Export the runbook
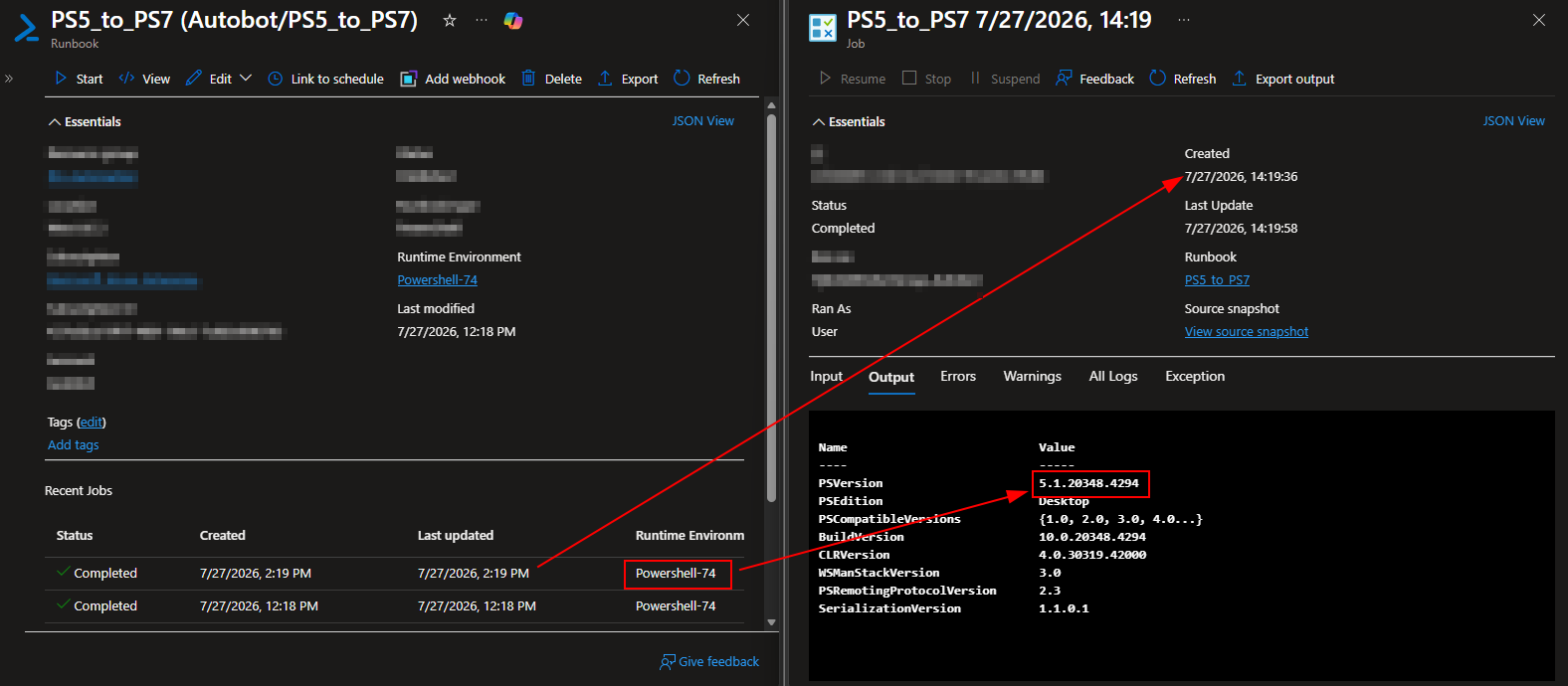This screenshot has width=1568, height=686. click(628, 79)
